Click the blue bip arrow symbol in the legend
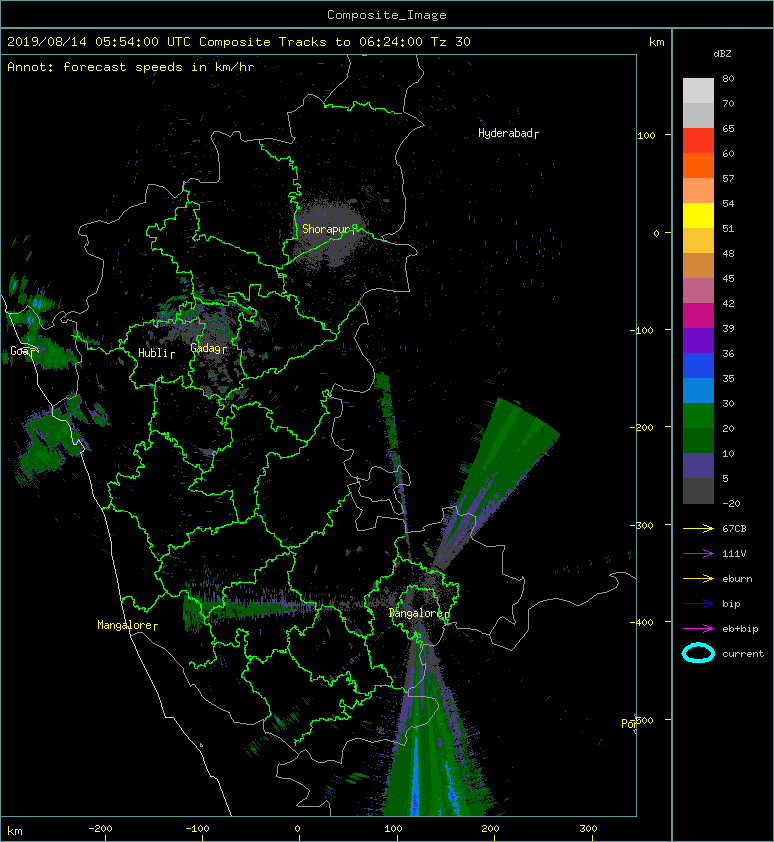The image size is (774, 842). point(698,604)
